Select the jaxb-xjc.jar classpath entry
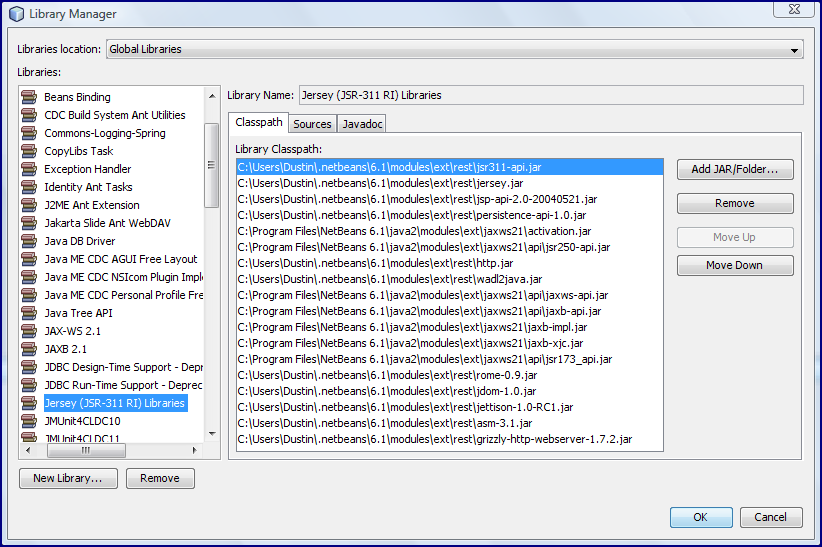This screenshot has width=822, height=547. pos(450,343)
